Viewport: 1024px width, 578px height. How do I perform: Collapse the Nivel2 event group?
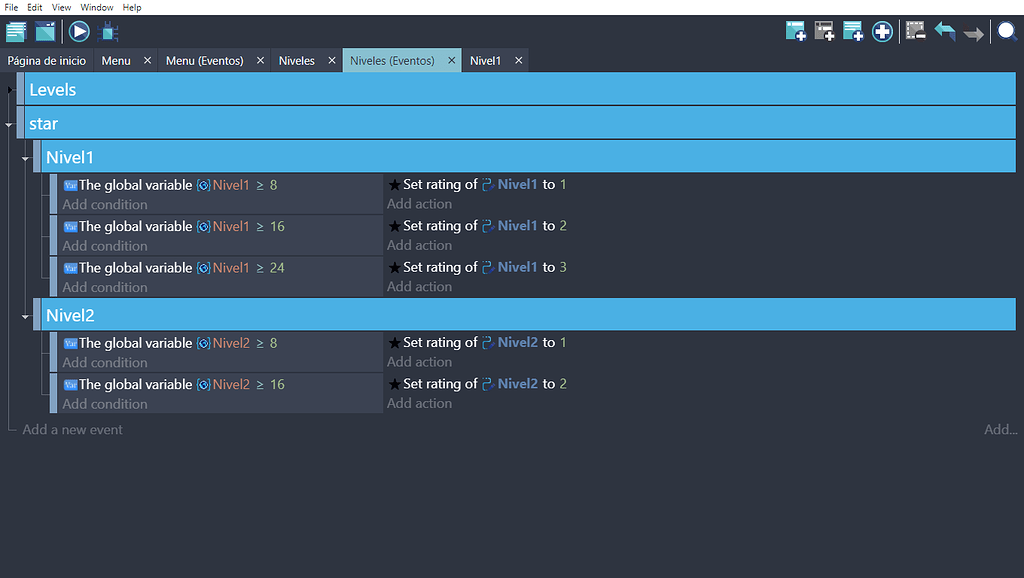26,316
